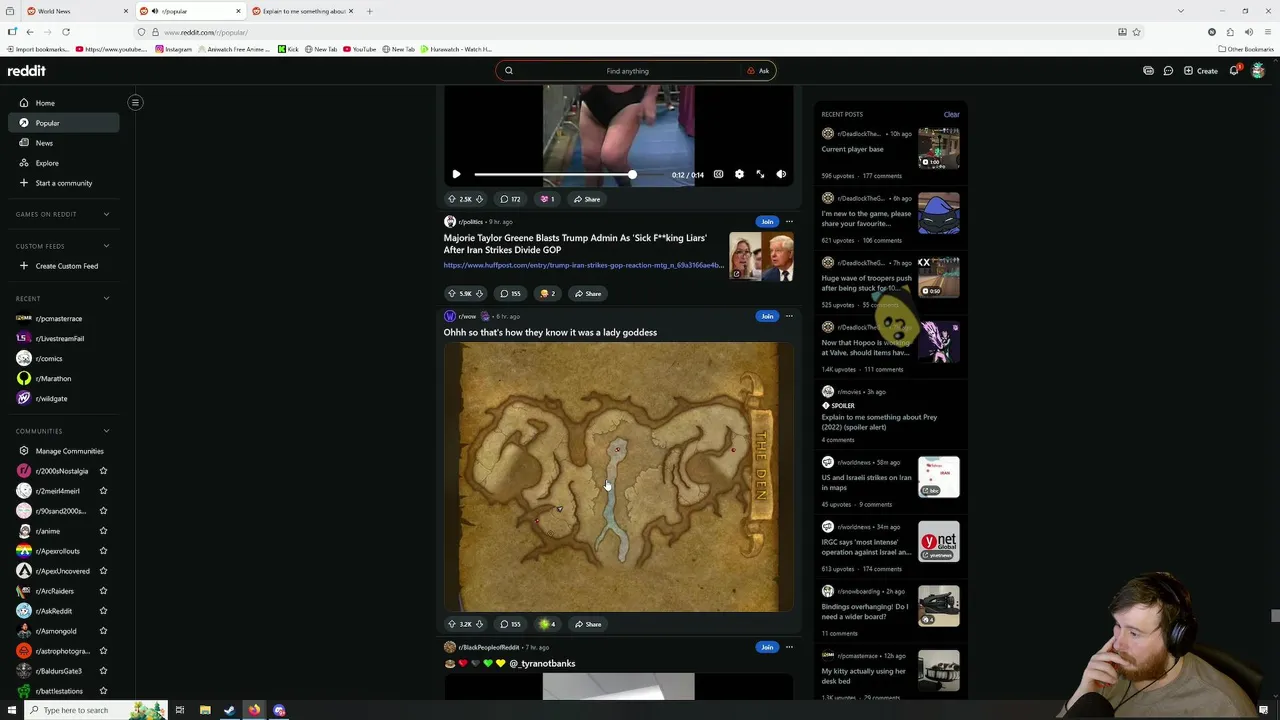Image resolution: width=1280 pixels, height=720 pixels.
Task: Favorite r/Apexrollouts with star
Action: [103, 551]
